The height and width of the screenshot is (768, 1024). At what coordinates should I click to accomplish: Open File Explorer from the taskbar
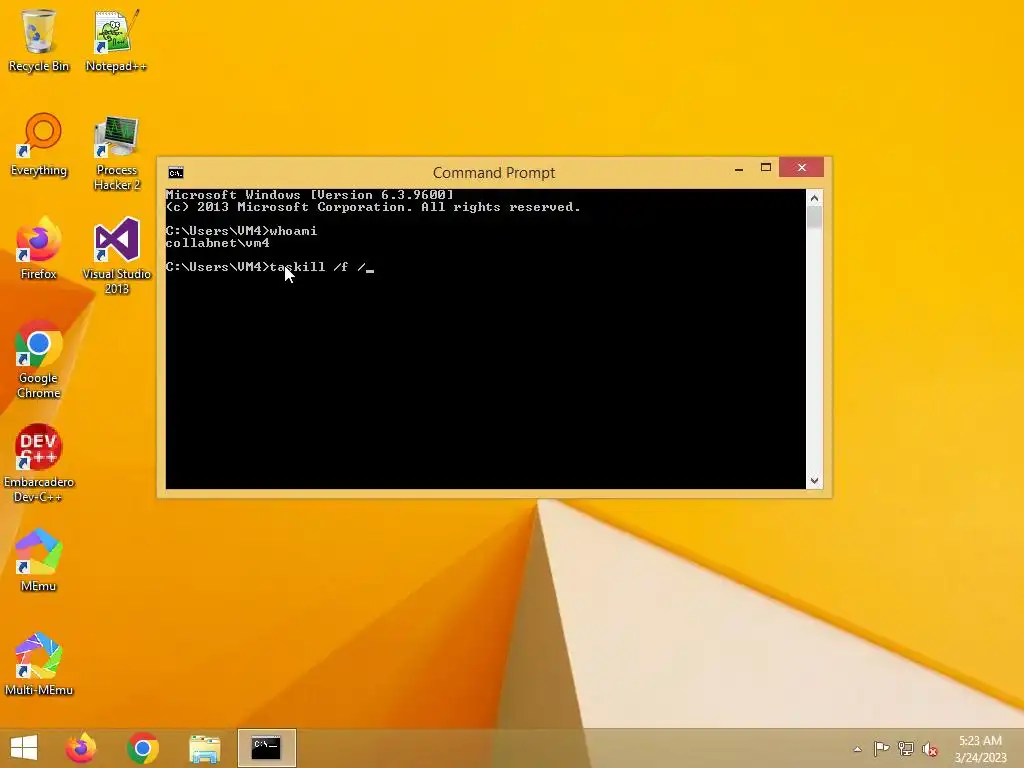click(x=204, y=748)
